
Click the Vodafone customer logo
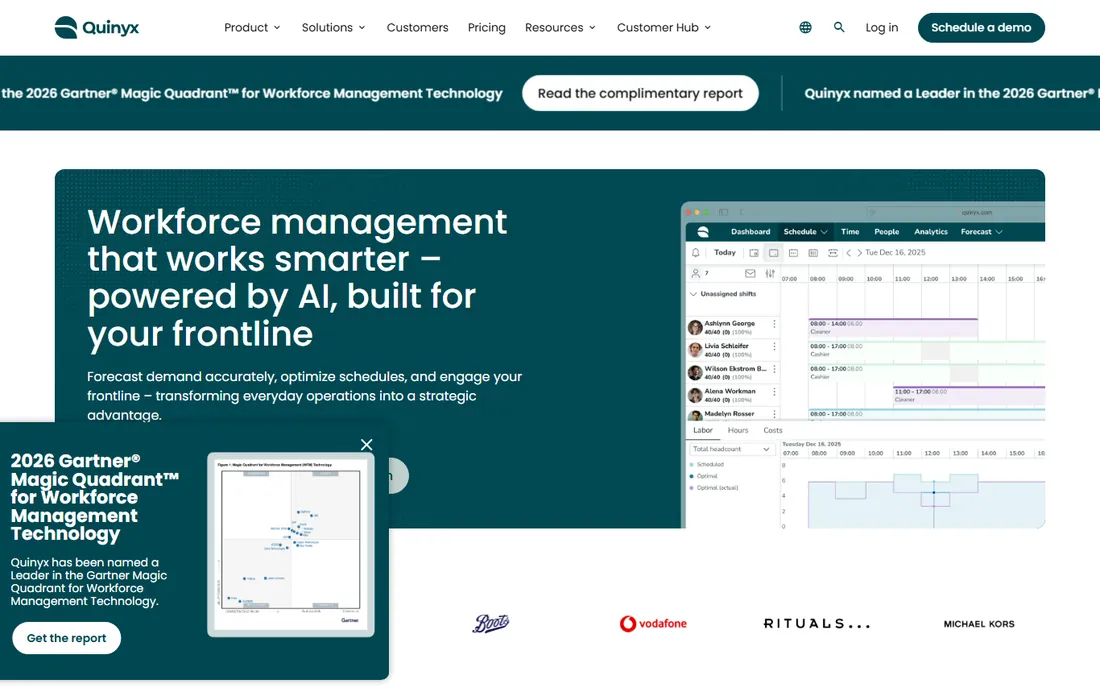tap(653, 623)
